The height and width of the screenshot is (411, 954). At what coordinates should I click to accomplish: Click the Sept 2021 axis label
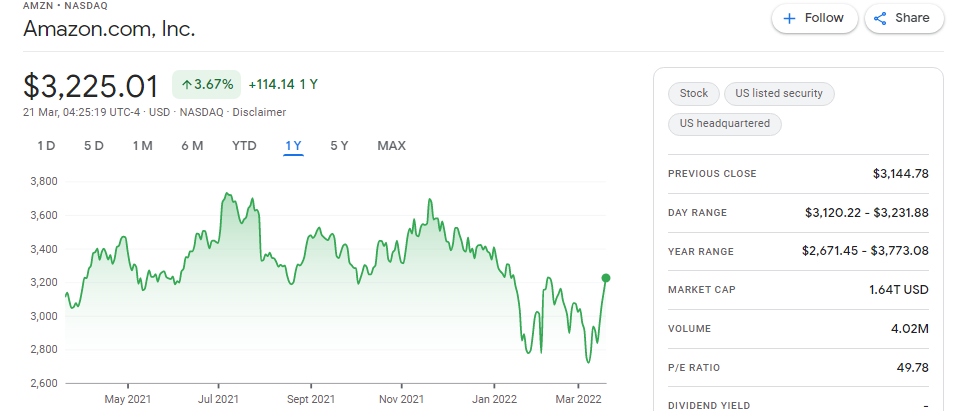pyautogui.click(x=311, y=399)
